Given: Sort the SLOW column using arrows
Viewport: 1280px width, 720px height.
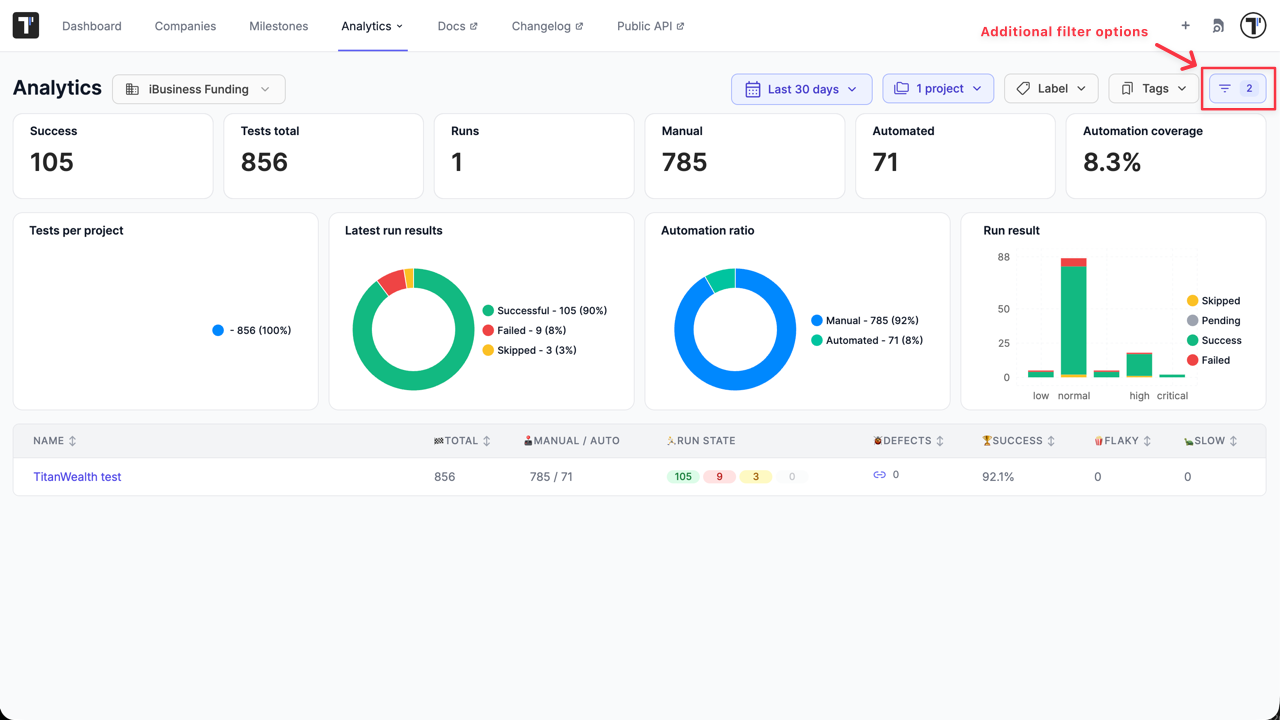Looking at the screenshot, I should pos(1233,441).
